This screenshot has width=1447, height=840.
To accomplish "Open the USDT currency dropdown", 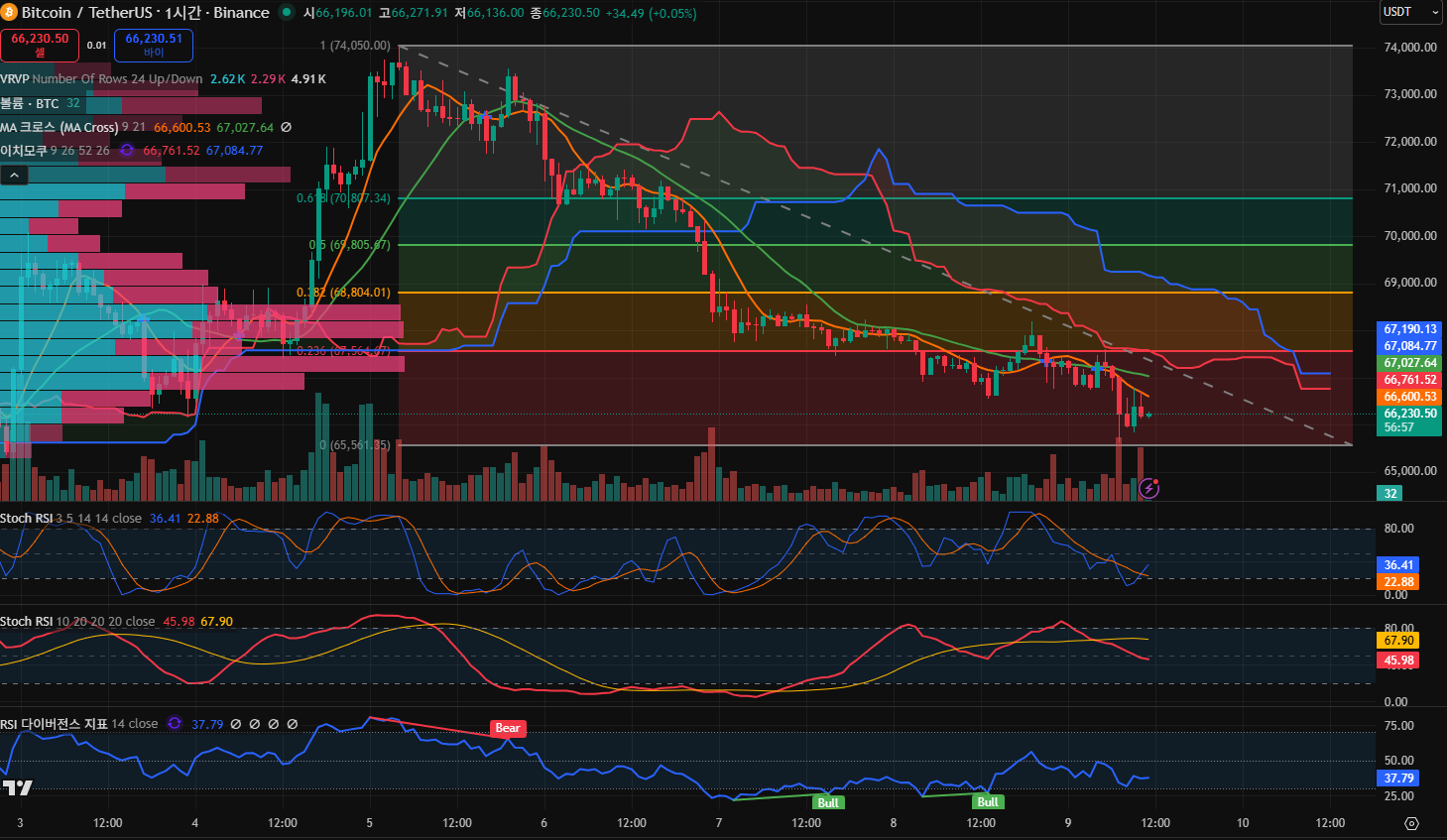I will coord(1410,12).
